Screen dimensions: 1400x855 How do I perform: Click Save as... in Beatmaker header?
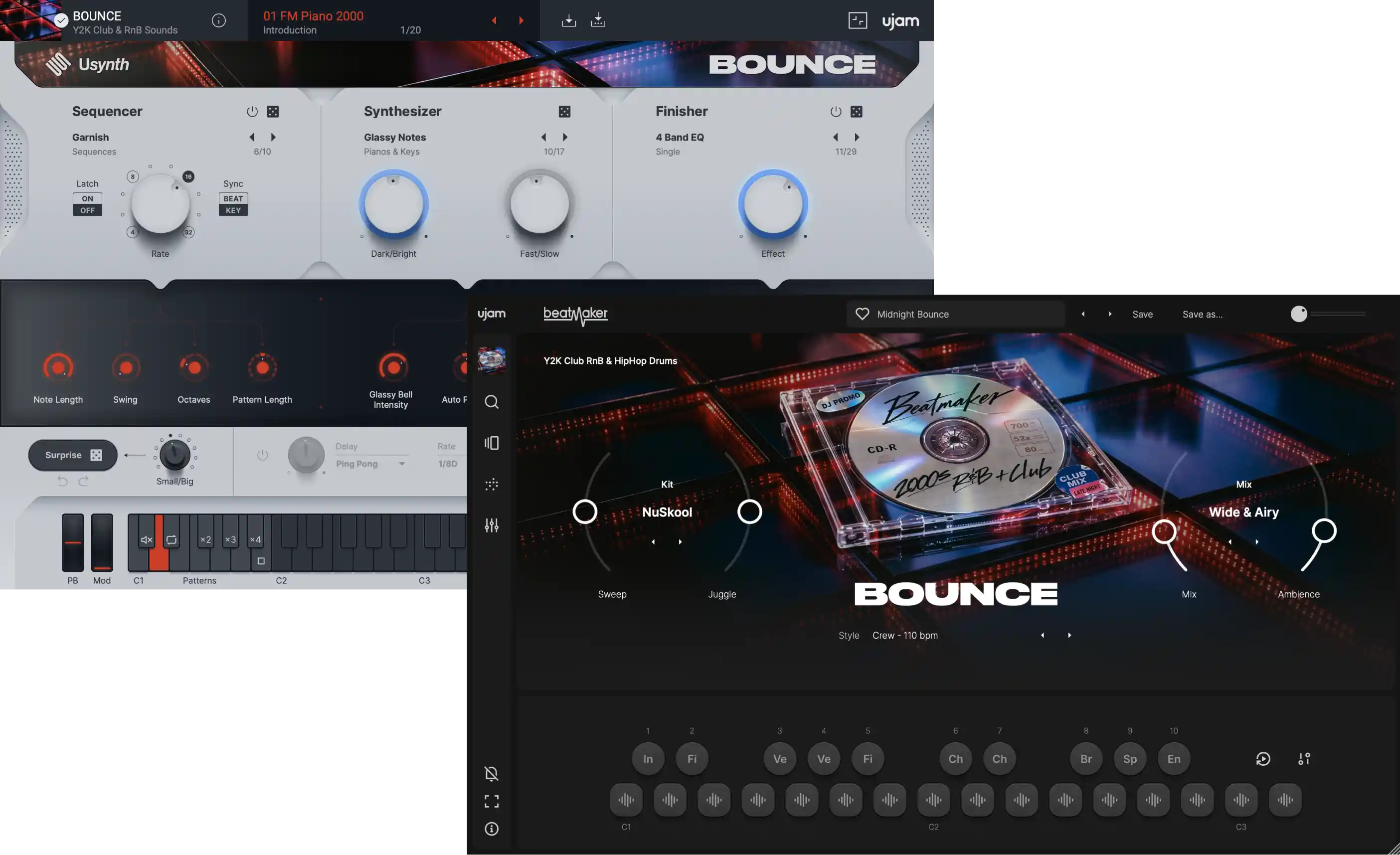1202,314
